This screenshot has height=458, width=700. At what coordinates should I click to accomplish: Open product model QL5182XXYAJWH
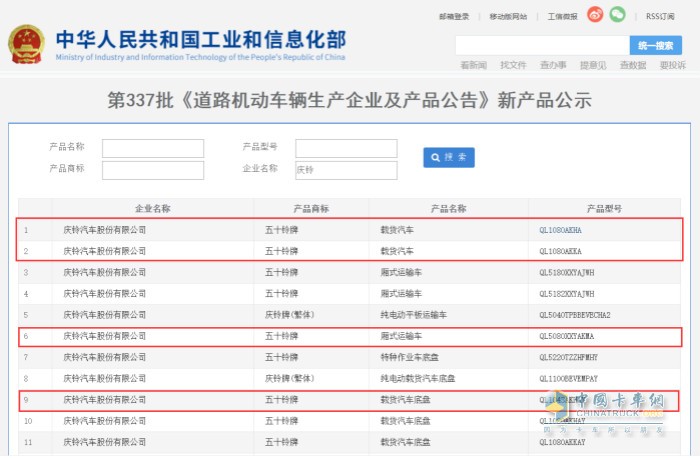coord(567,294)
